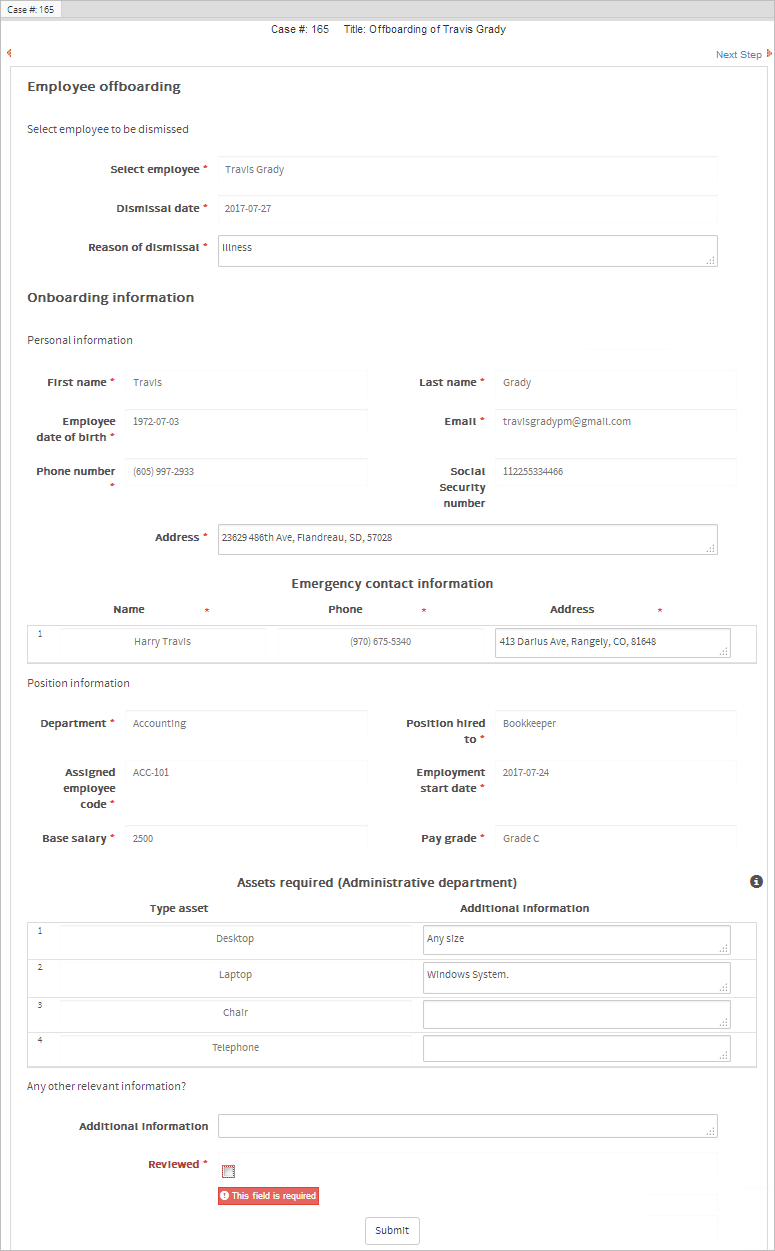Click the Chair asset additional information box
This screenshot has width=775, height=1251.
pos(576,1014)
